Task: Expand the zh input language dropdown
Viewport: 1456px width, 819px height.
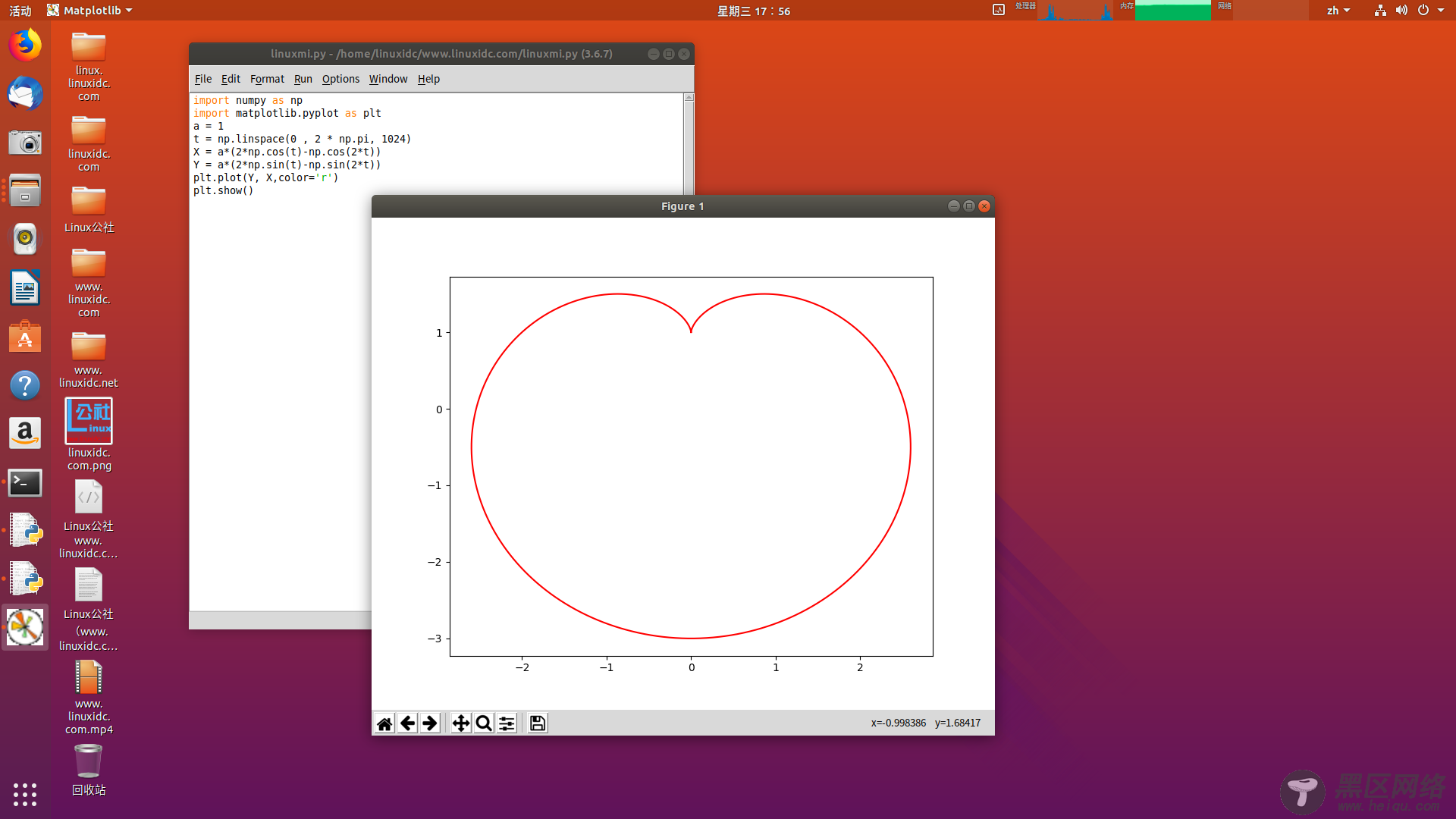Action: tap(1338, 11)
